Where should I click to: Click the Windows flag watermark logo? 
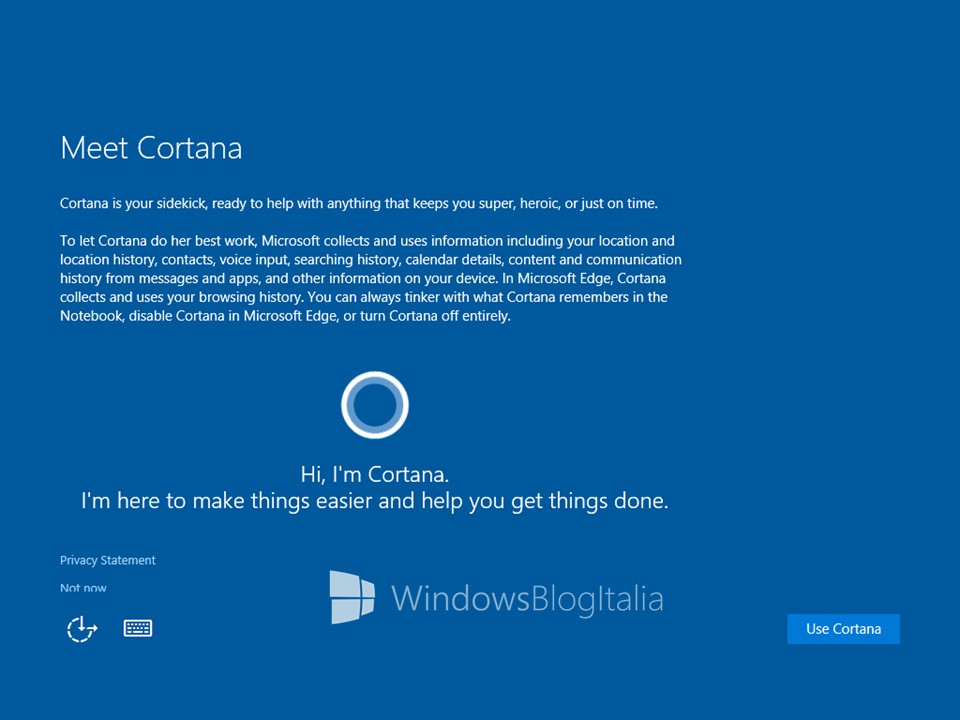(352, 597)
